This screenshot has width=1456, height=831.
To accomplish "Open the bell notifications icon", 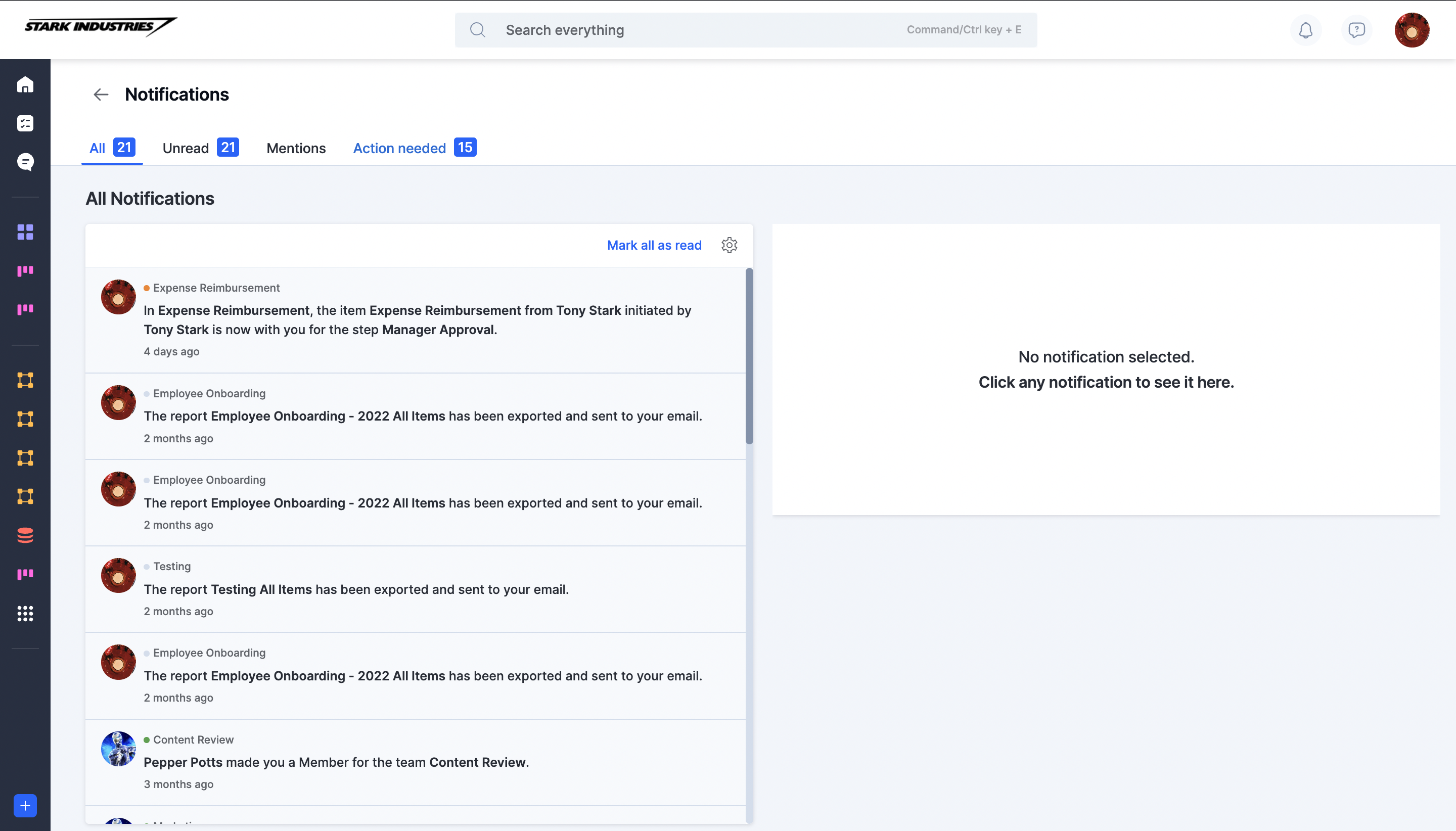I will click(1306, 30).
